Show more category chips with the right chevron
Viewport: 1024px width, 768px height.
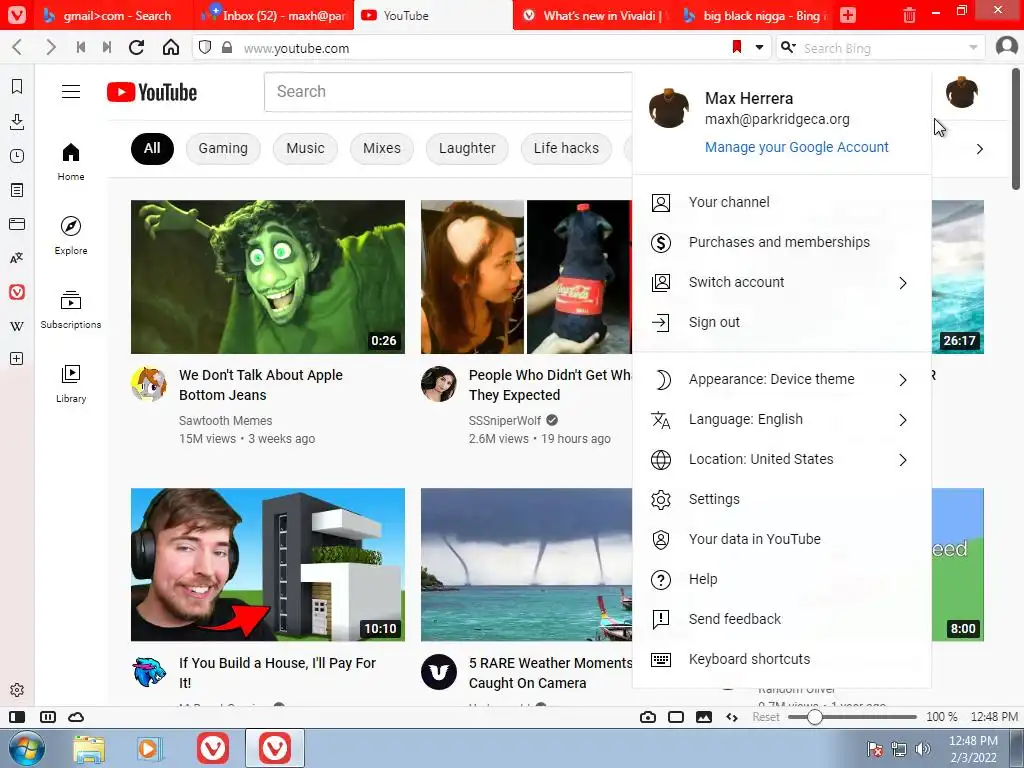point(980,149)
